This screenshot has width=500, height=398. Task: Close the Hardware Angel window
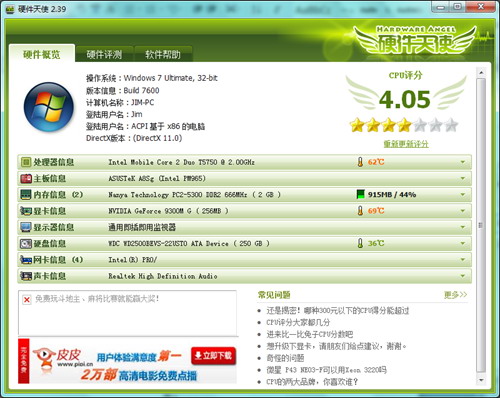point(480,7)
